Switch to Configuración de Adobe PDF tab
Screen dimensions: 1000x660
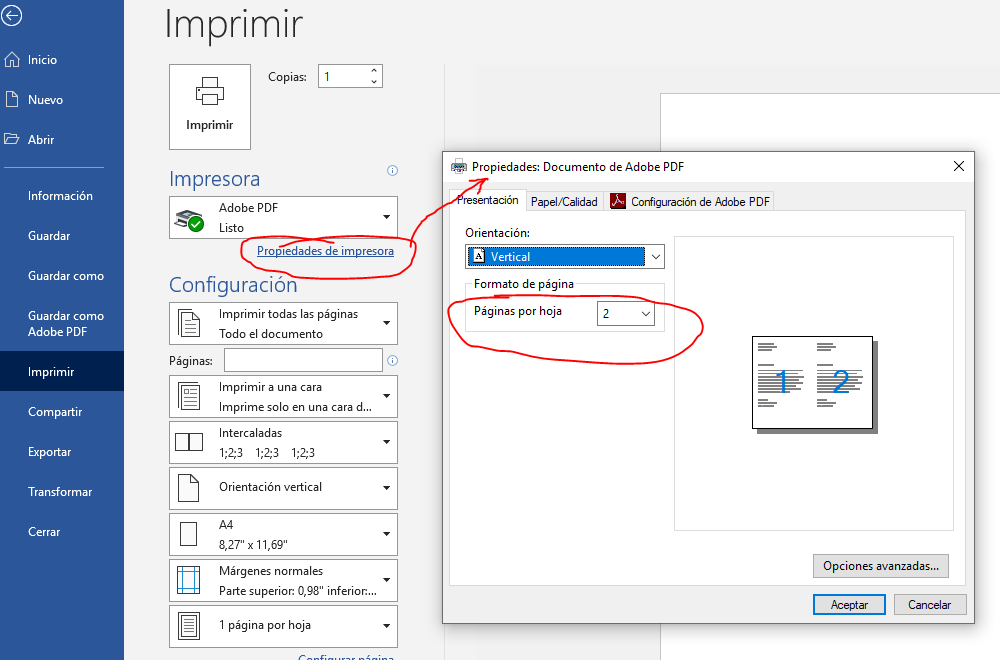click(x=690, y=202)
